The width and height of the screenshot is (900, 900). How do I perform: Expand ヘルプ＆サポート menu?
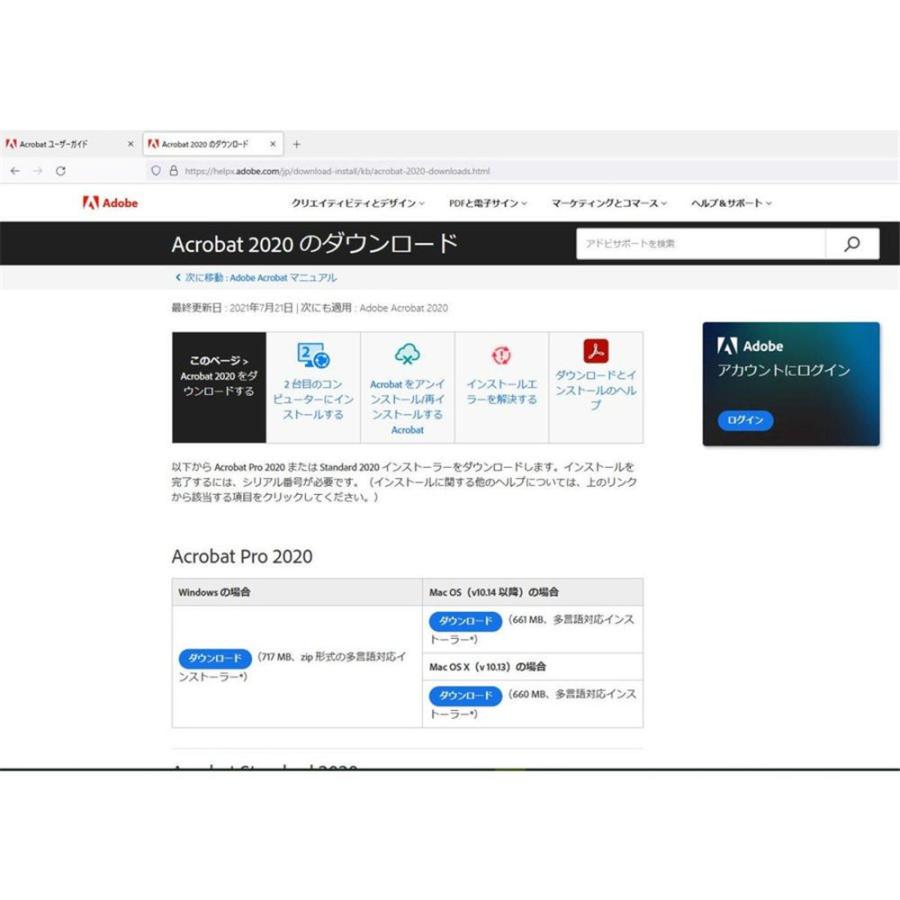coord(731,203)
